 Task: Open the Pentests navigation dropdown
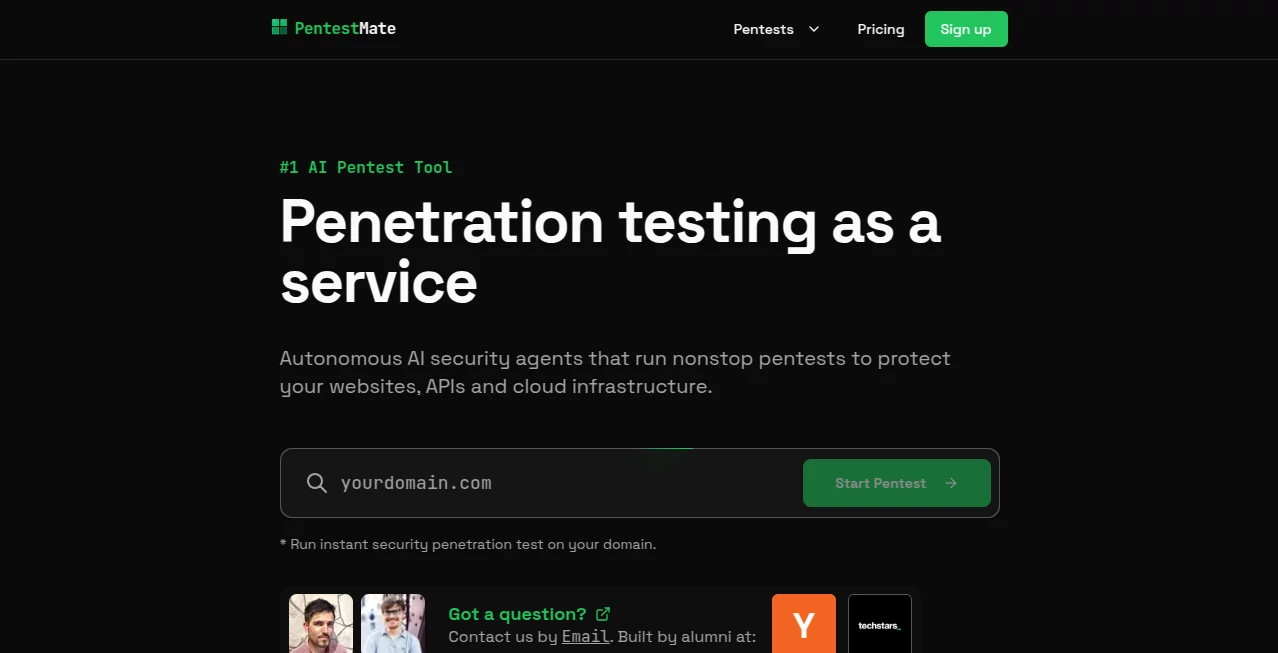(x=763, y=29)
